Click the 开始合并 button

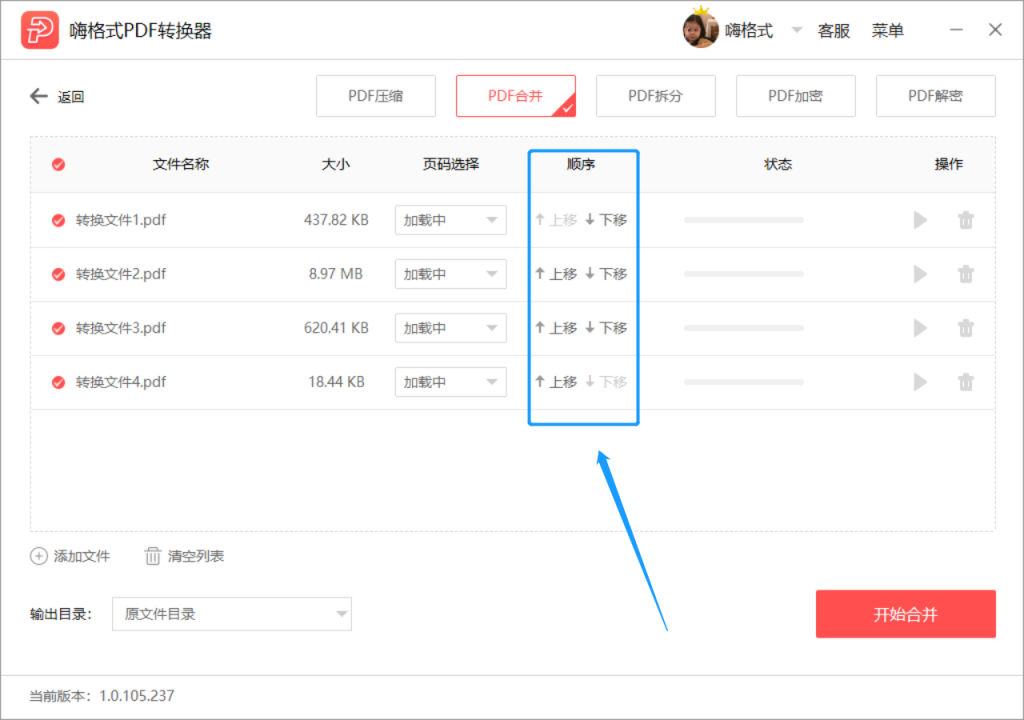point(906,614)
